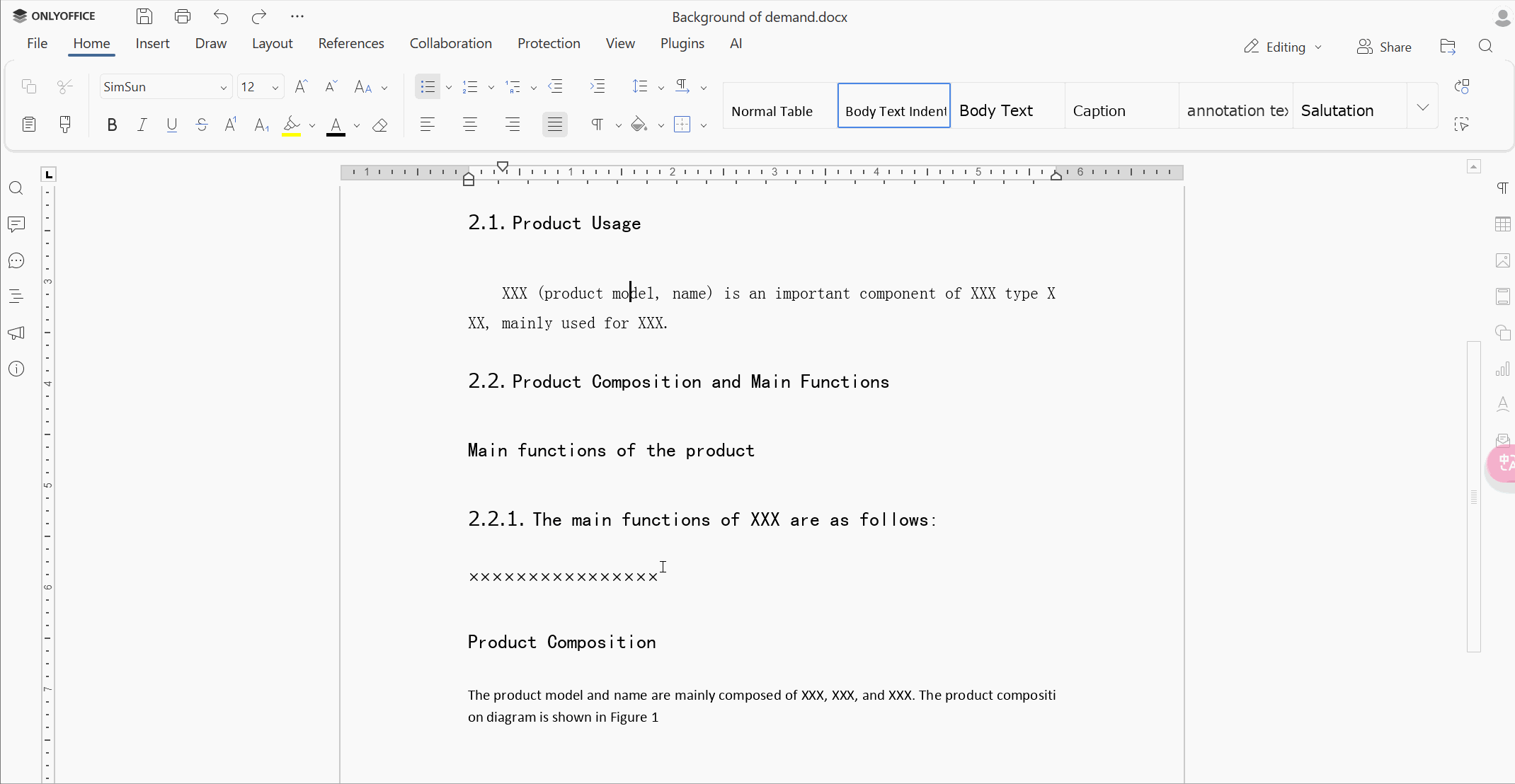Screen dimensions: 1515x784
Task: Toggle Bold formatting
Action: 112,125
